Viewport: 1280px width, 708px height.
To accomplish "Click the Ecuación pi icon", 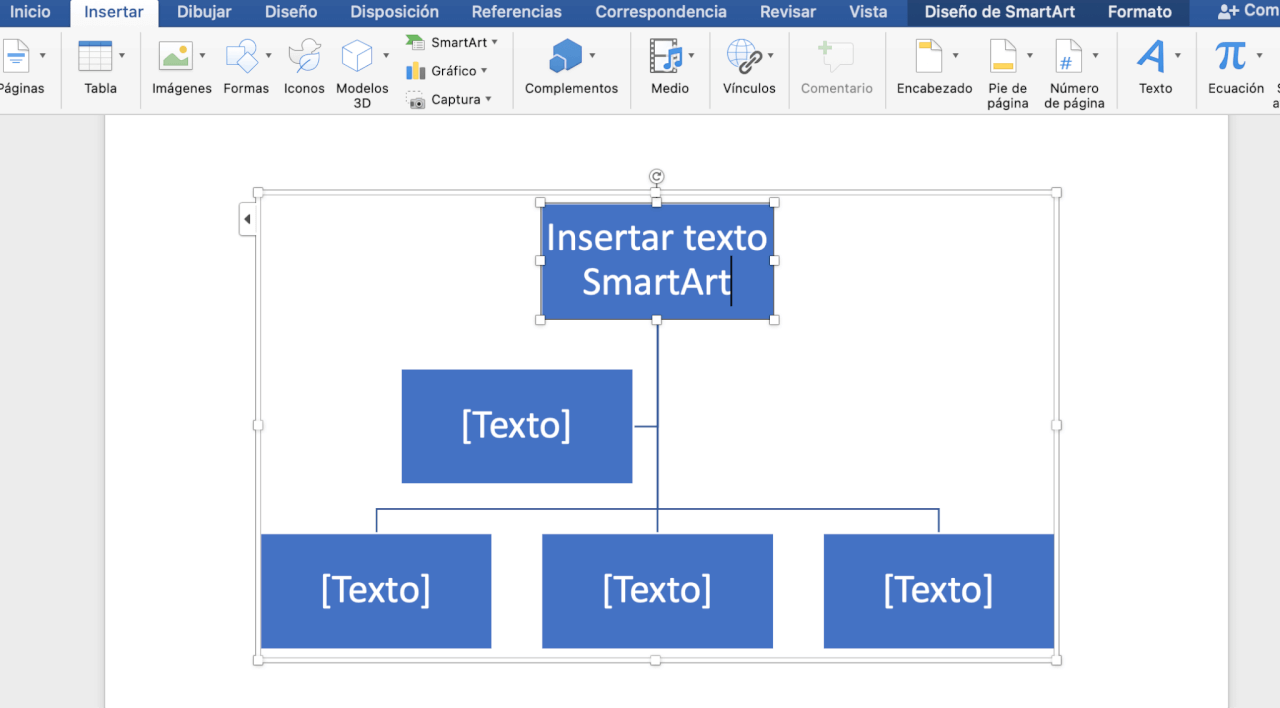I will point(1231,56).
